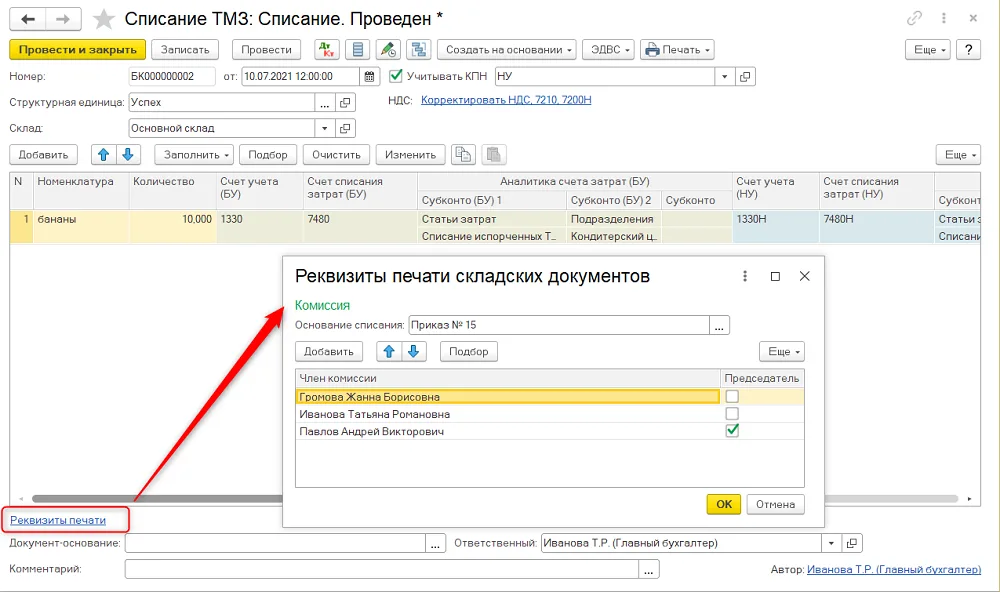Expand Ответственный dropdown arrow
The width and height of the screenshot is (1000, 592).
point(831,544)
